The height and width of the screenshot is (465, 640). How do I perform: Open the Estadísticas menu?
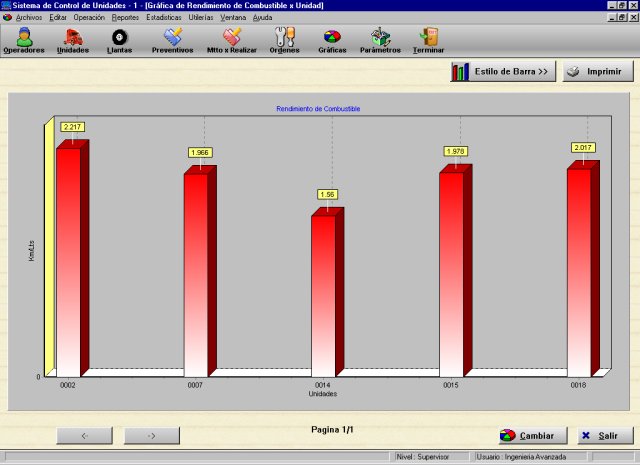click(164, 18)
